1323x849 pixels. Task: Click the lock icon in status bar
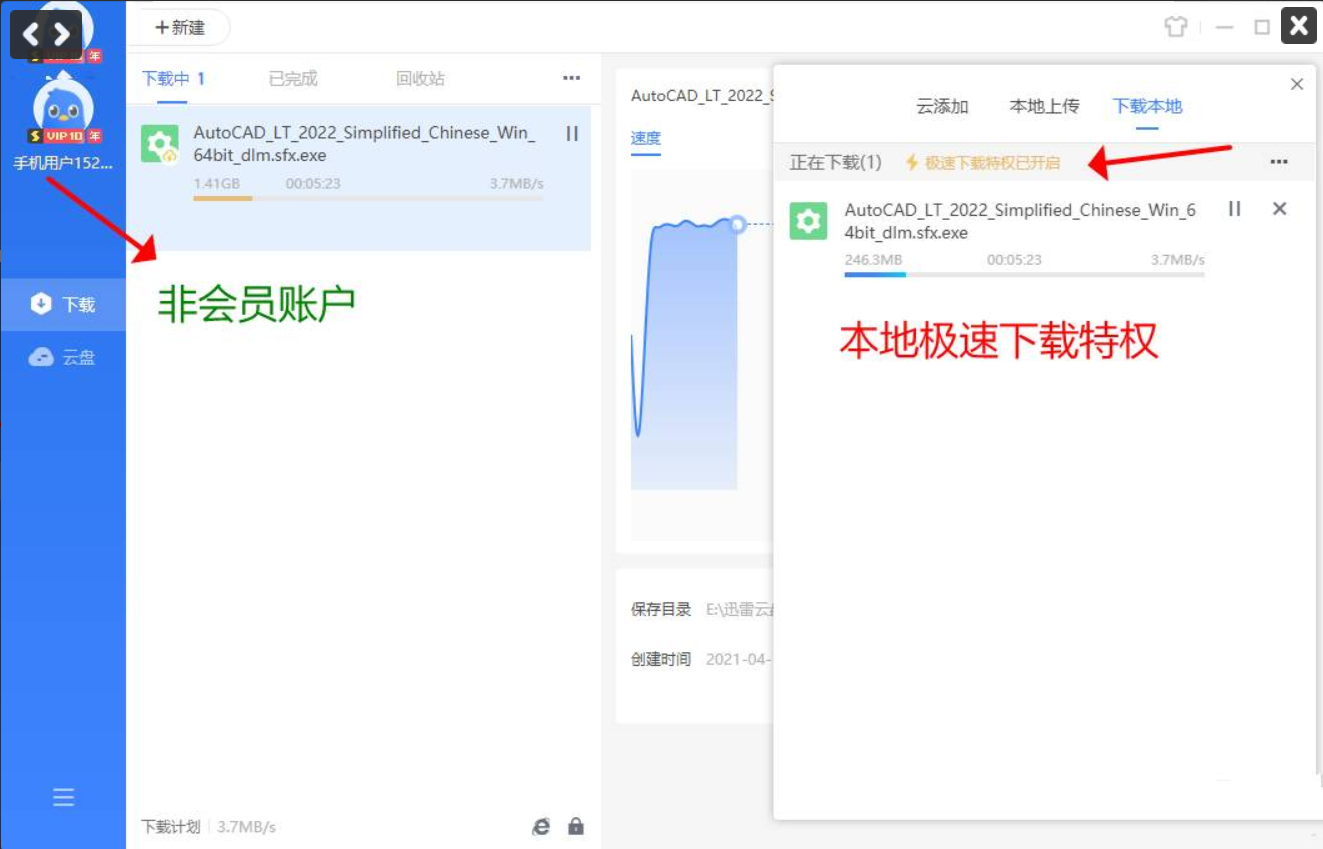click(x=576, y=826)
